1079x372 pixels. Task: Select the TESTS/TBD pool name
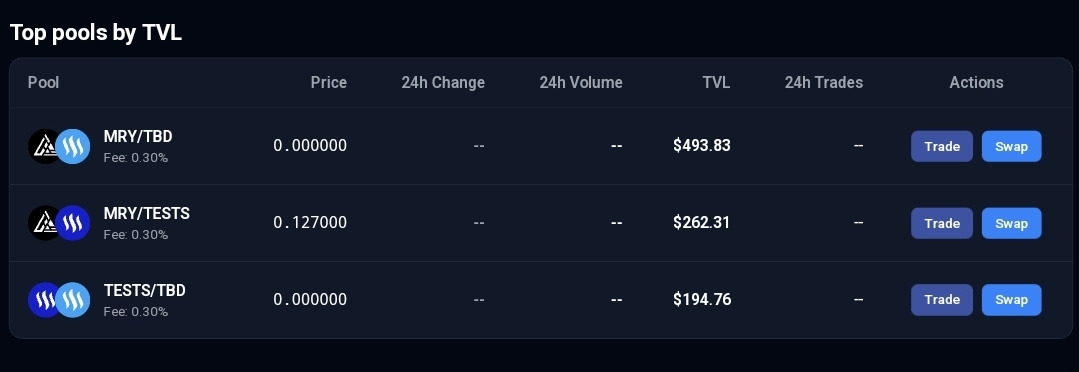pyautogui.click(x=145, y=290)
